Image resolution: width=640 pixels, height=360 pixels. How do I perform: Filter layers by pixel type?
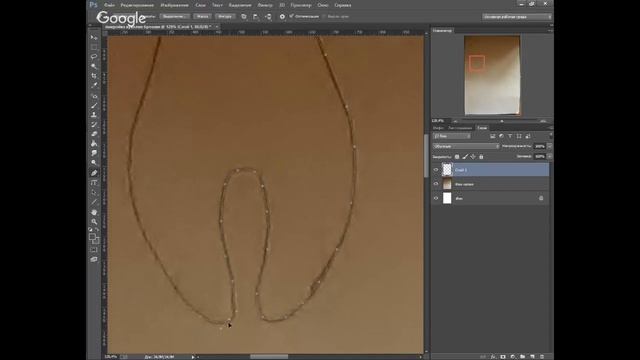pyautogui.click(x=493, y=136)
